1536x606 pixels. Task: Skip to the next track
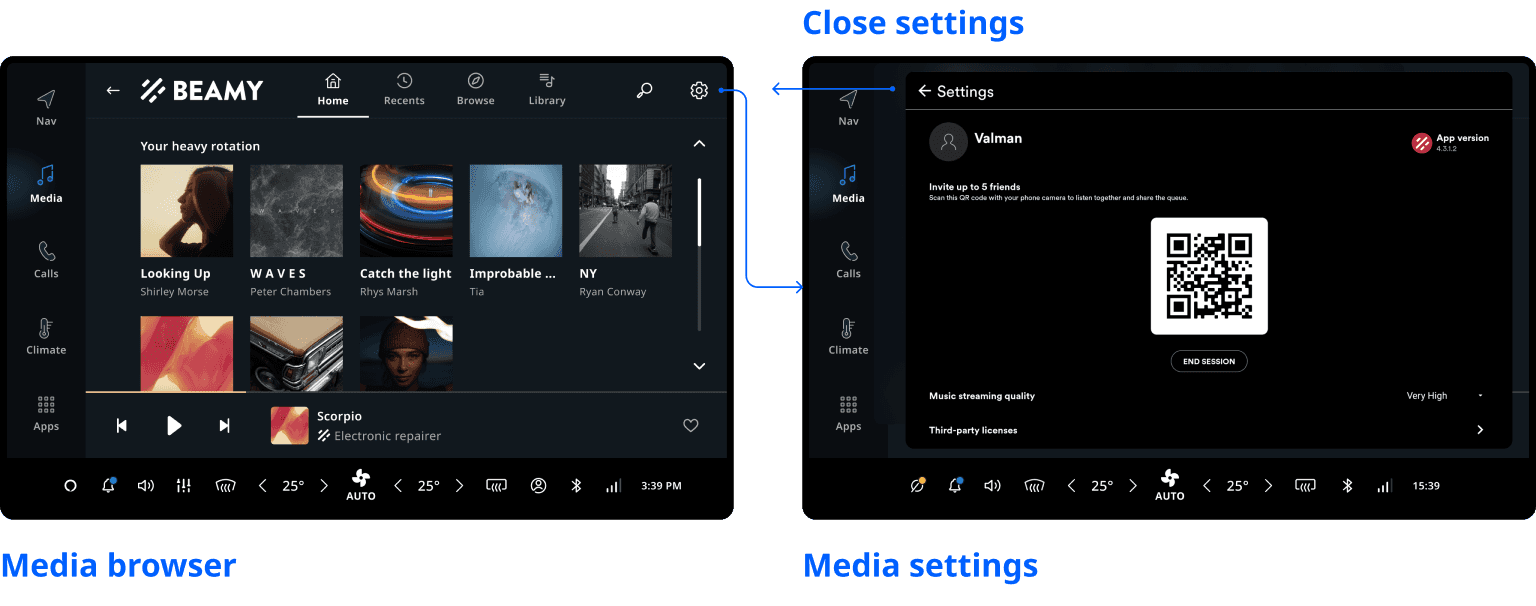point(225,426)
